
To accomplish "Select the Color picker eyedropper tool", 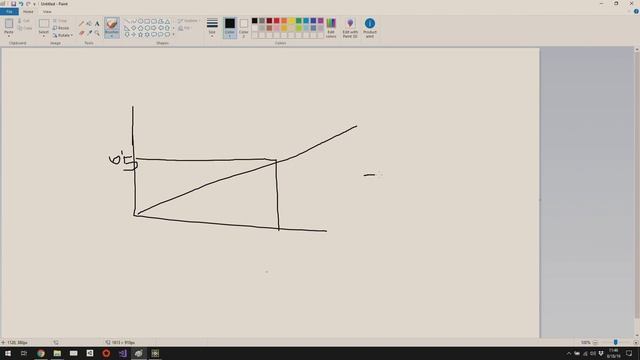I will coord(89,33).
